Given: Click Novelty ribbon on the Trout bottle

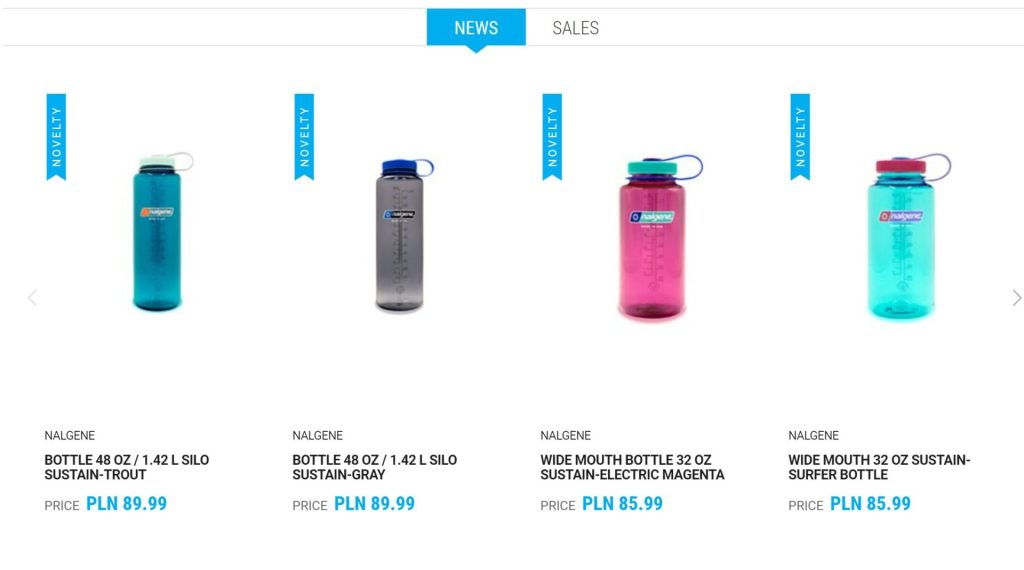Looking at the screenshot, I should tap(56, 136).
